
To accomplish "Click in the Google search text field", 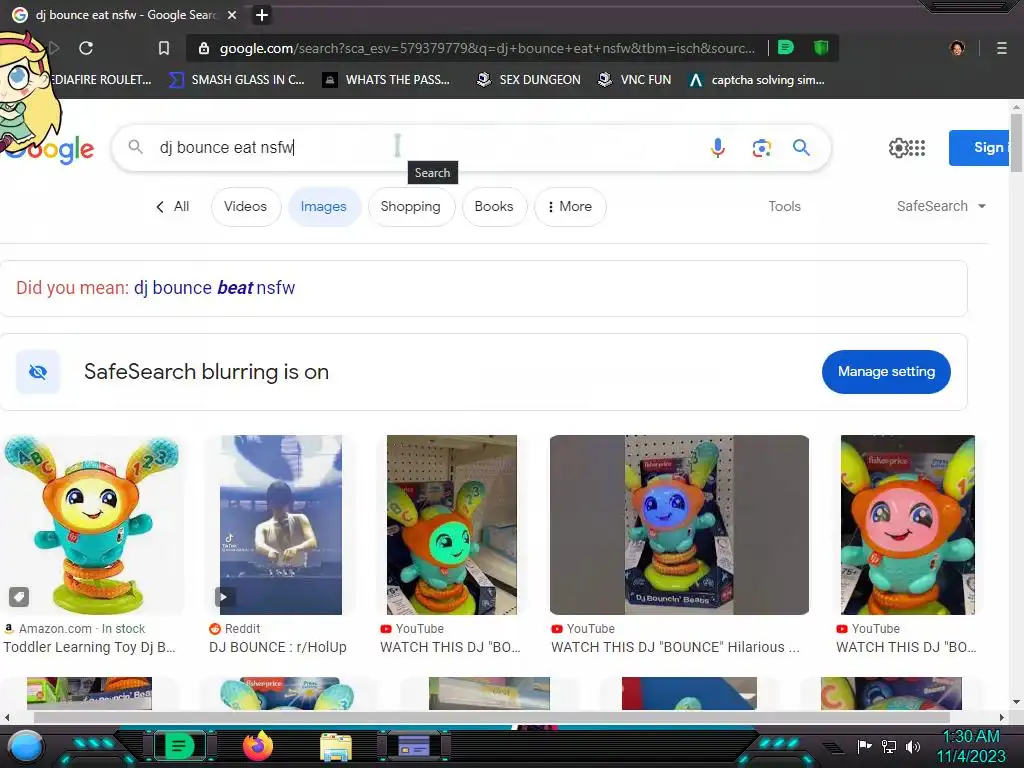I will (x=424, y=148).
